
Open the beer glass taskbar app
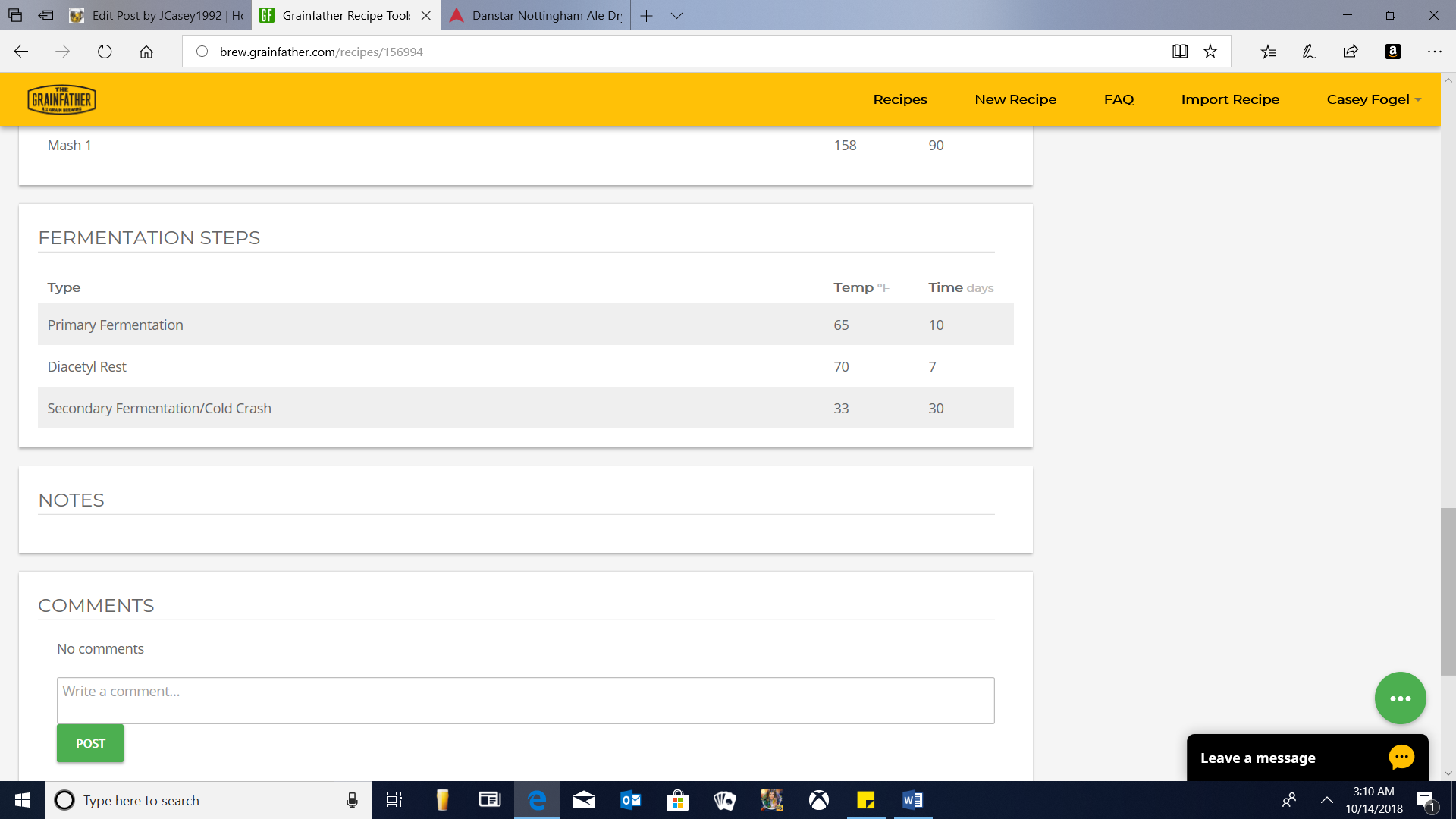(x=442, y=800)
